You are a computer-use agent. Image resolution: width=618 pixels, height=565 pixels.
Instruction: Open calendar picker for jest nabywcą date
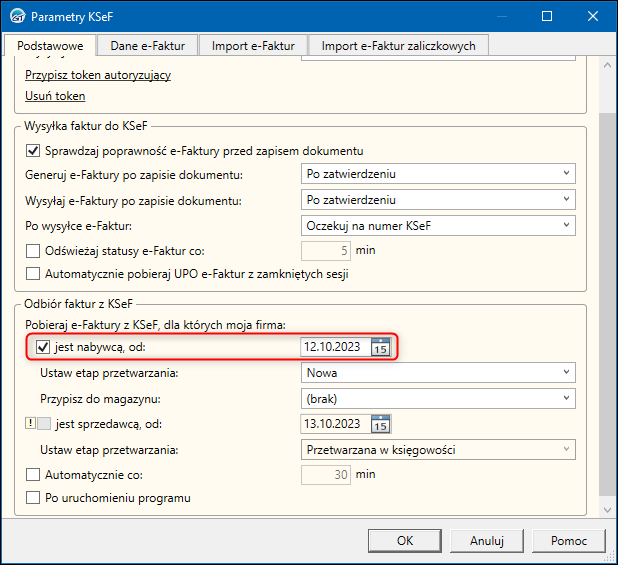[x=380, y=348]
